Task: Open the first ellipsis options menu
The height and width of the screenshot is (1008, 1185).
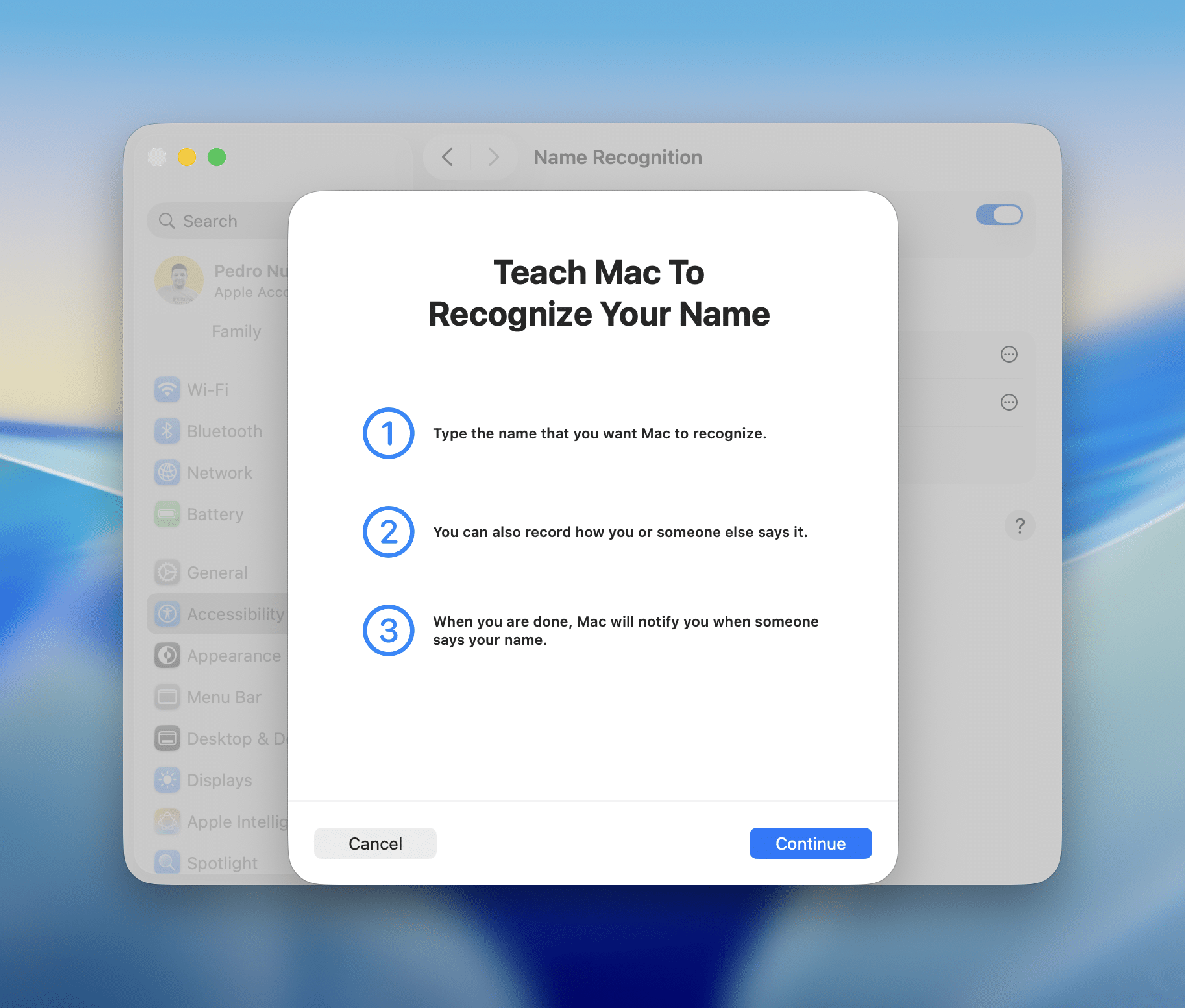Action: click(1008, 354)
